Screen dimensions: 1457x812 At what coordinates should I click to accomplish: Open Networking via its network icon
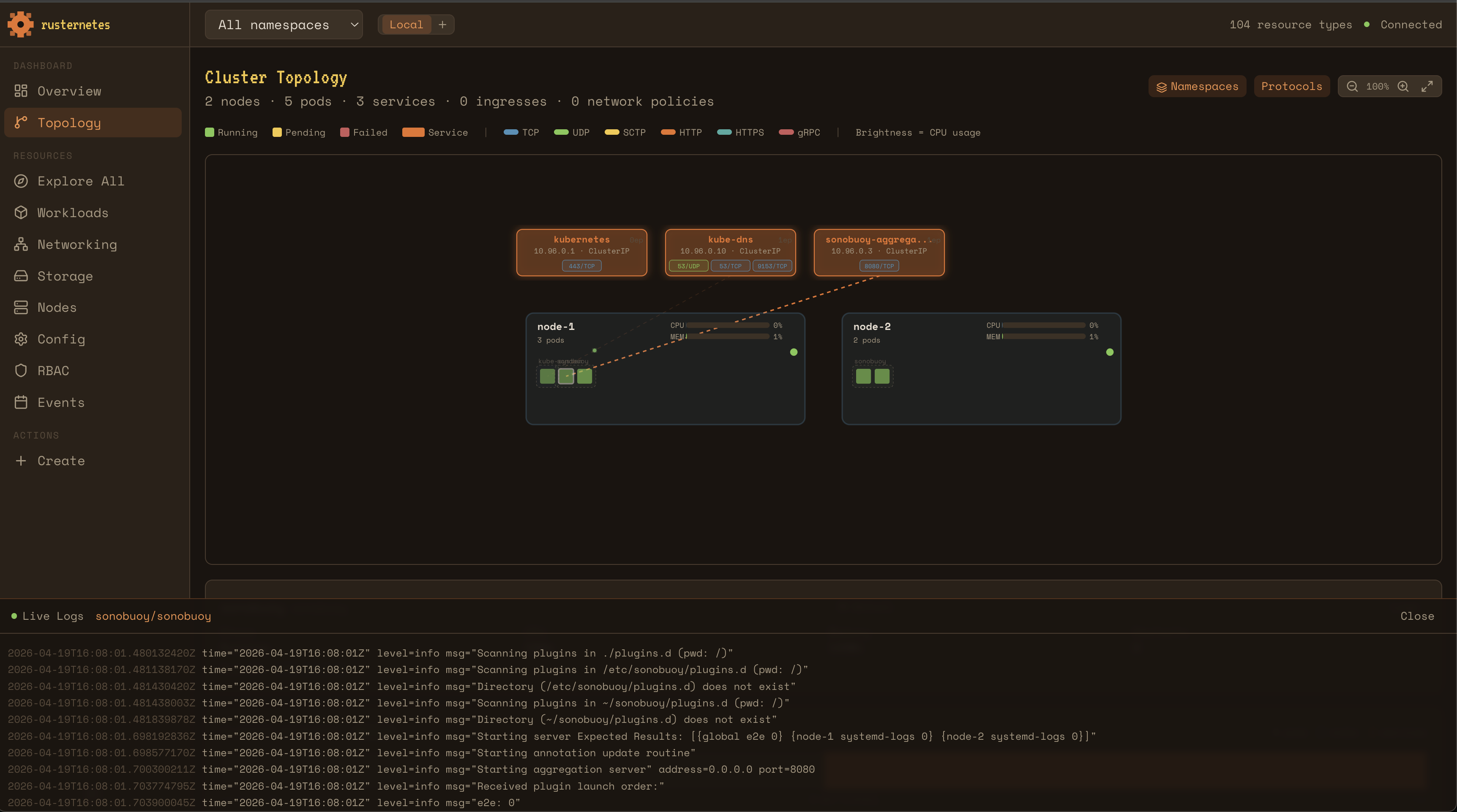21,244
